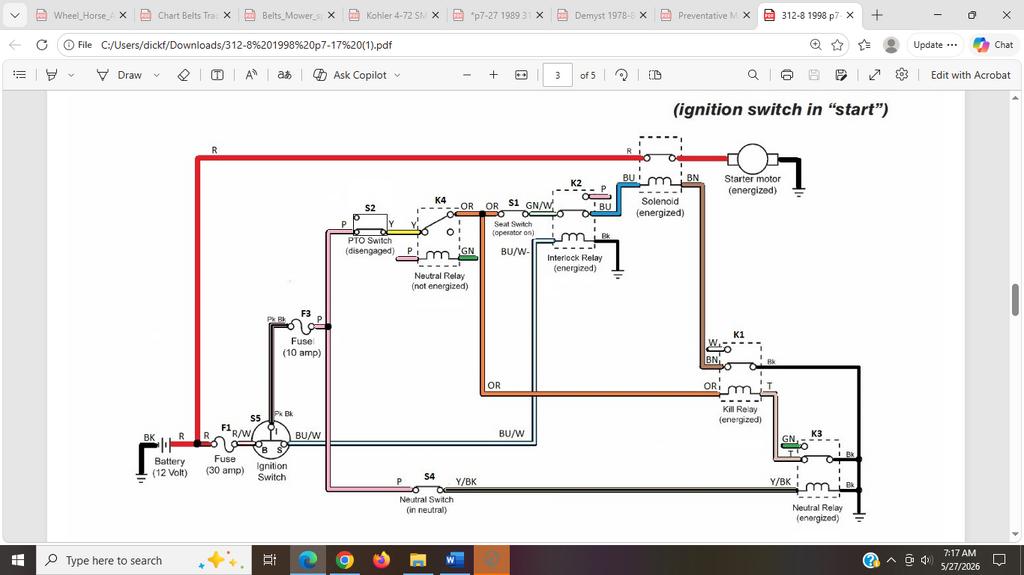
Task: Start Read aloud
Action: tap(251, 75)
